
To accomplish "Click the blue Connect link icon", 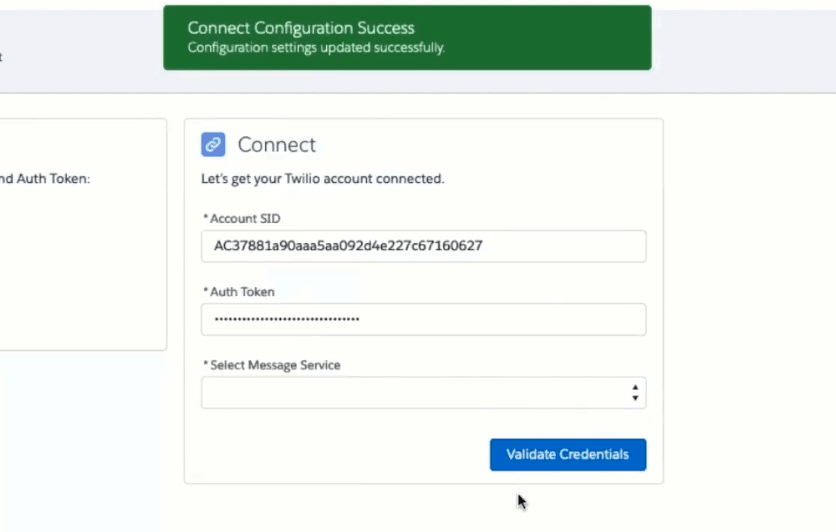I will pyautogui.click(x=213, y=145).
